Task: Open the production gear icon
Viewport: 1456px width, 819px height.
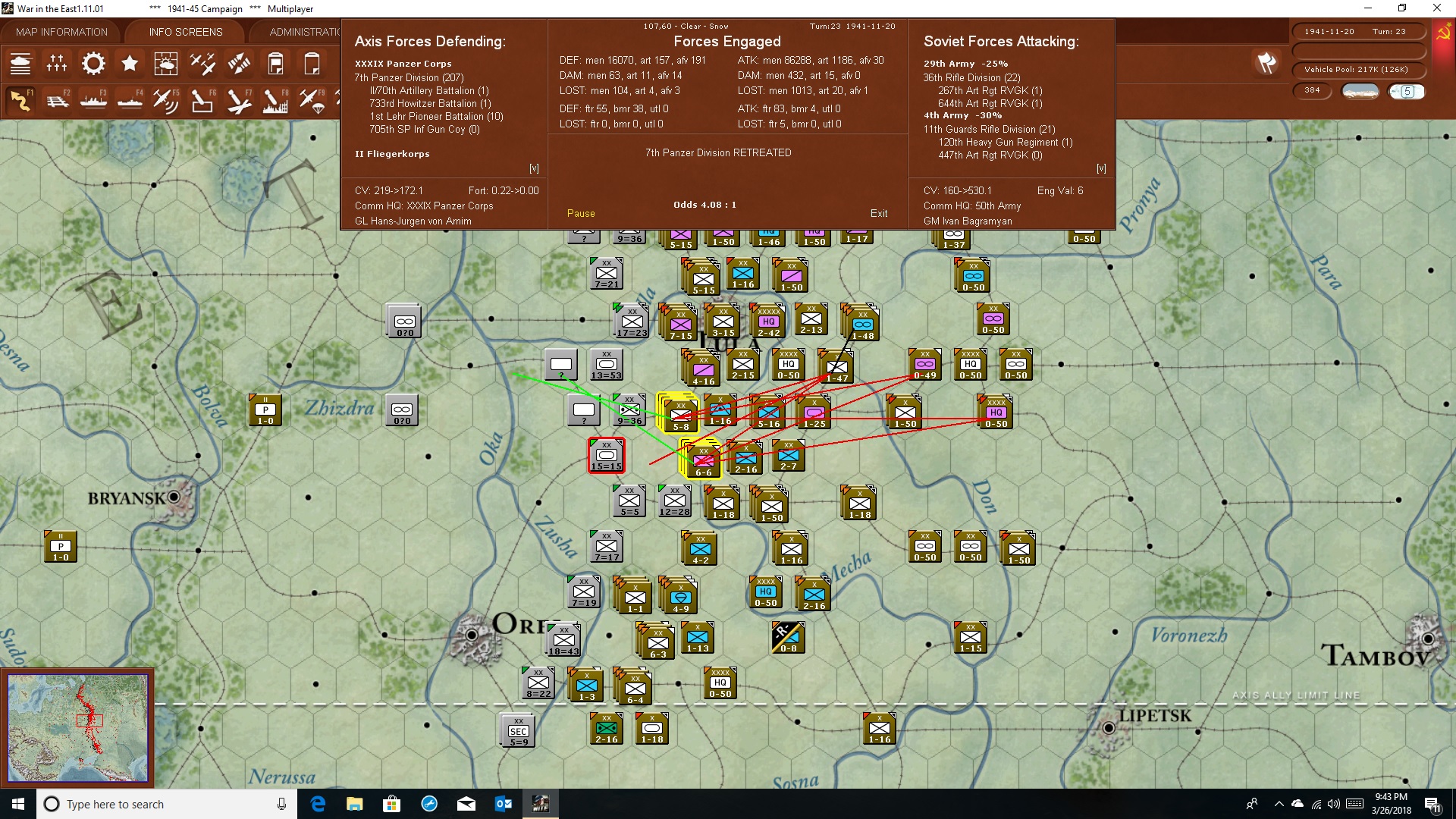Action: [93, 64]
